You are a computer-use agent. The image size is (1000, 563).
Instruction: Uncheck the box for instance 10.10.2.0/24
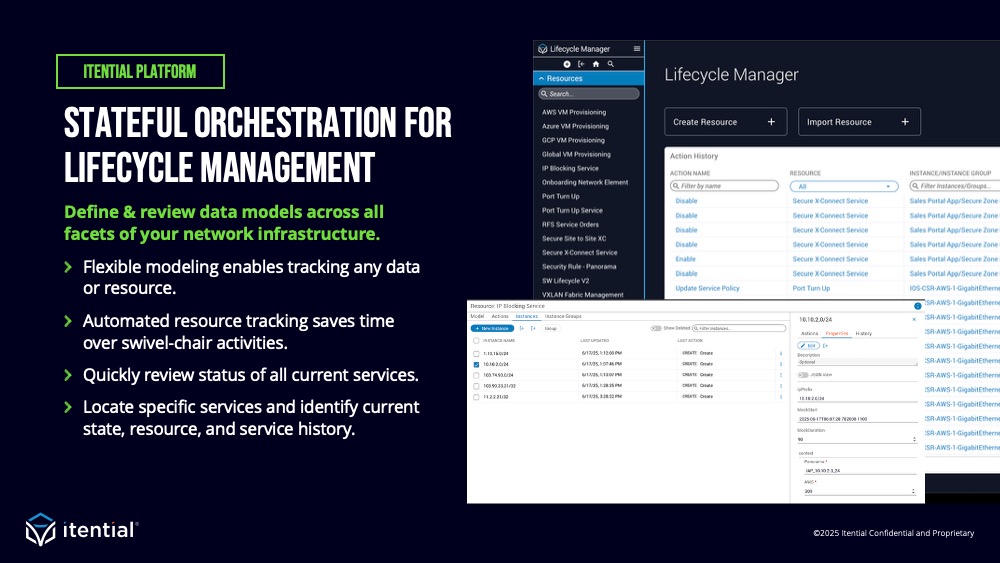[476, 365]
